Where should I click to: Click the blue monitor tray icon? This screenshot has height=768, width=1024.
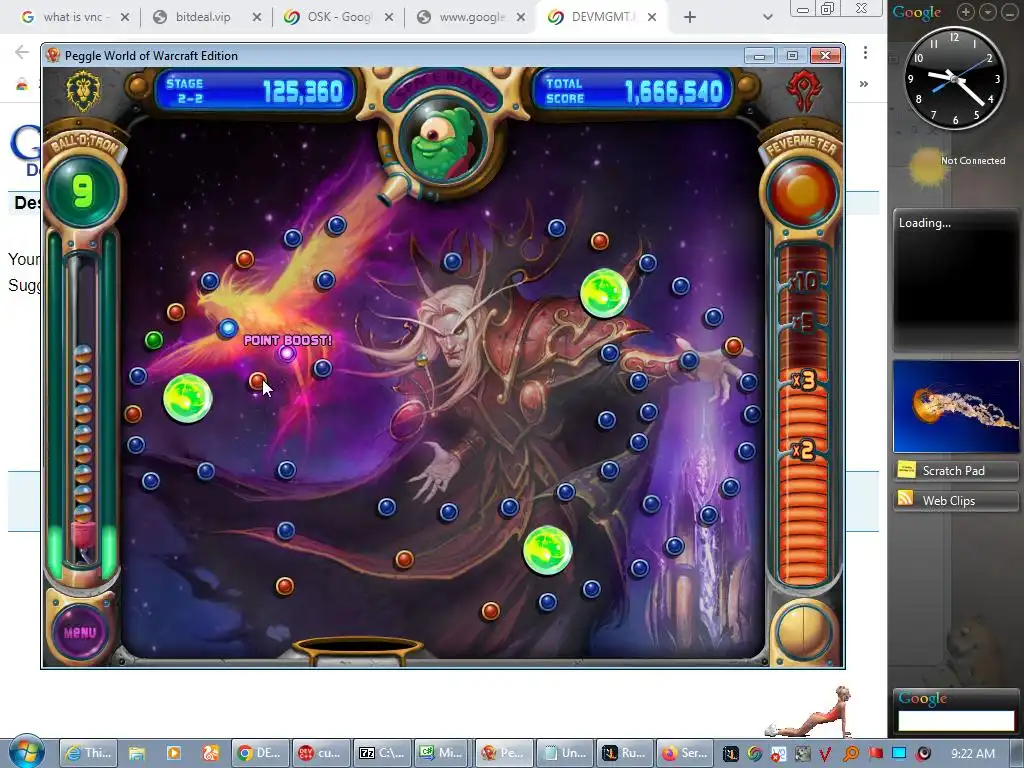[899, 754]
